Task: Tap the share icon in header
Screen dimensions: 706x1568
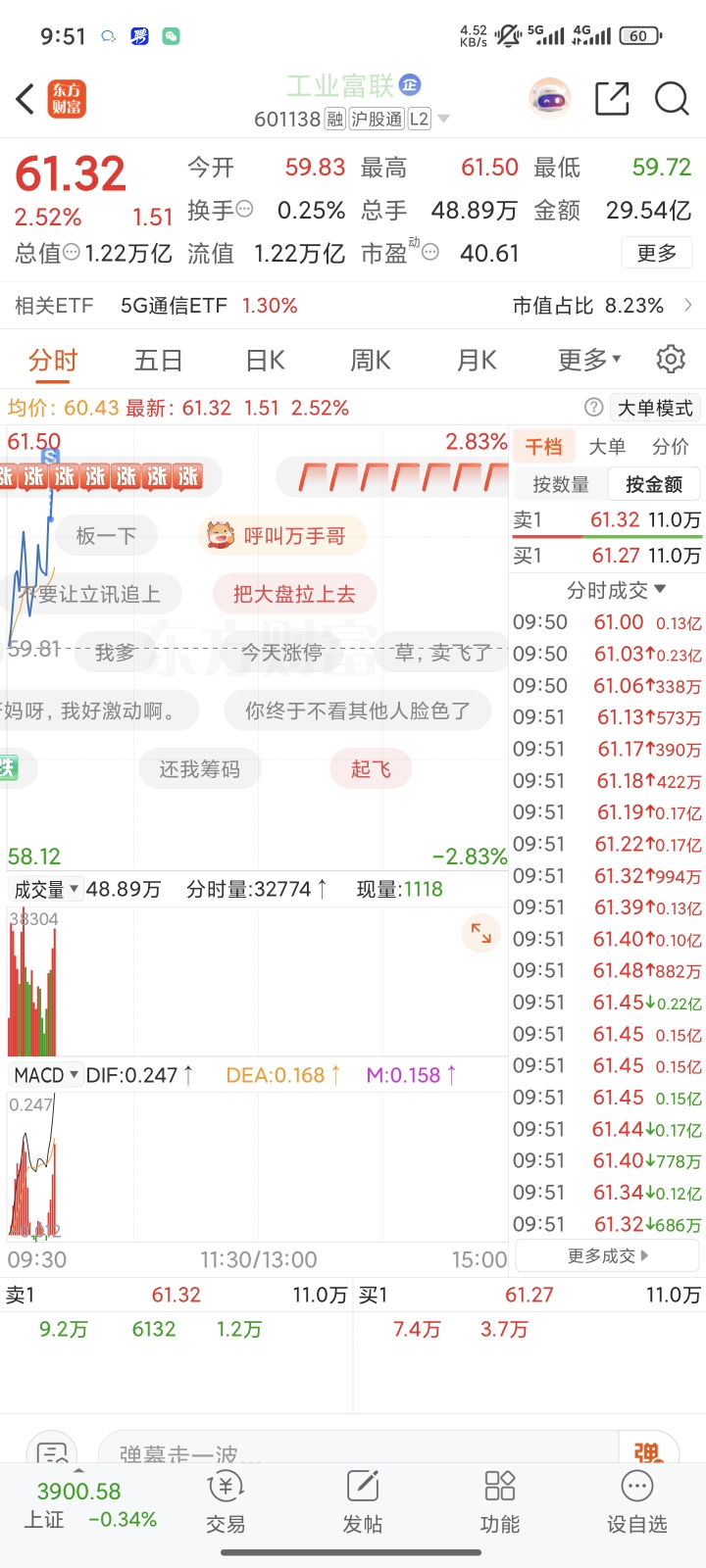Action: [x=612, y=99]
